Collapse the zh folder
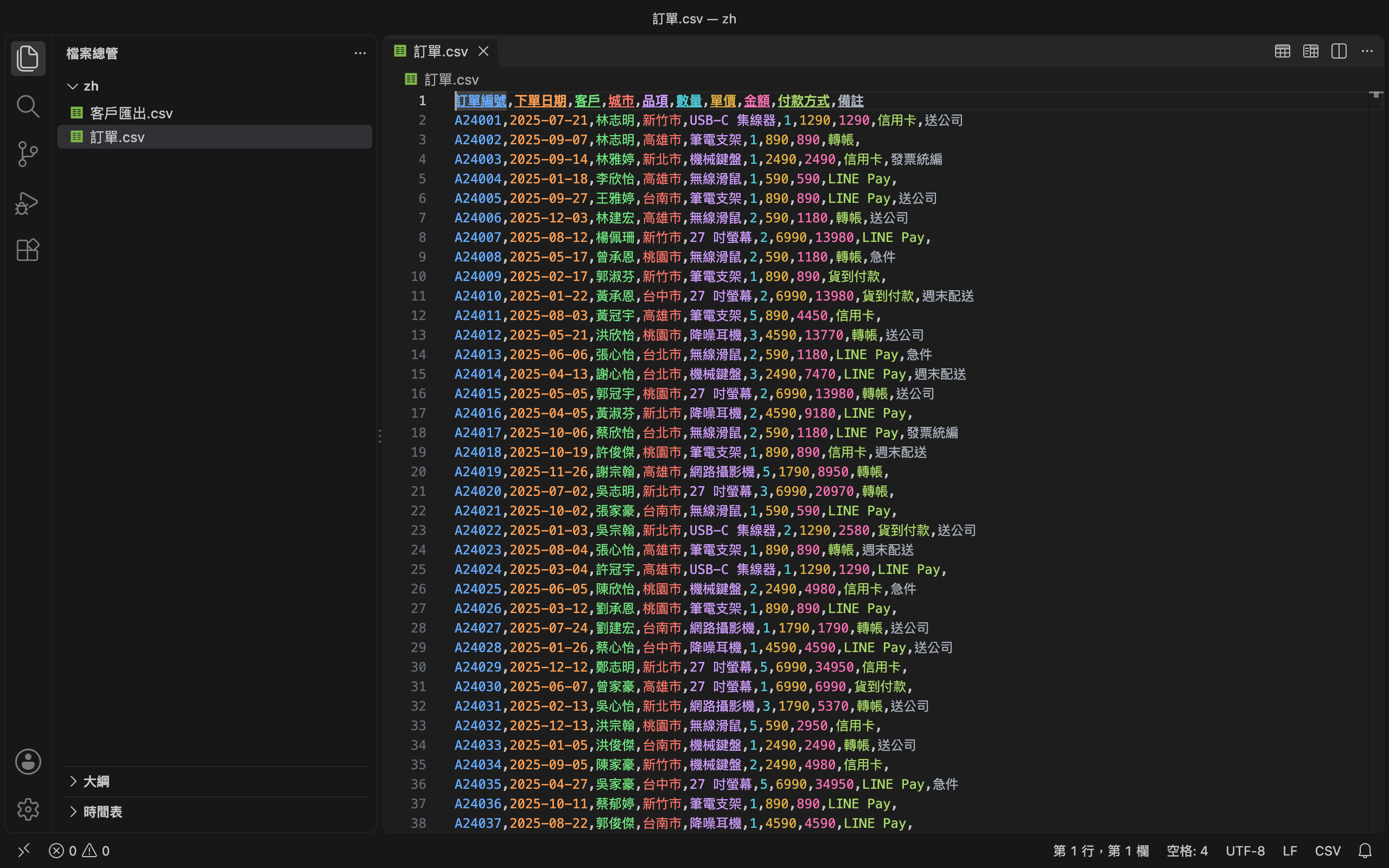 (x=72, y=86)
